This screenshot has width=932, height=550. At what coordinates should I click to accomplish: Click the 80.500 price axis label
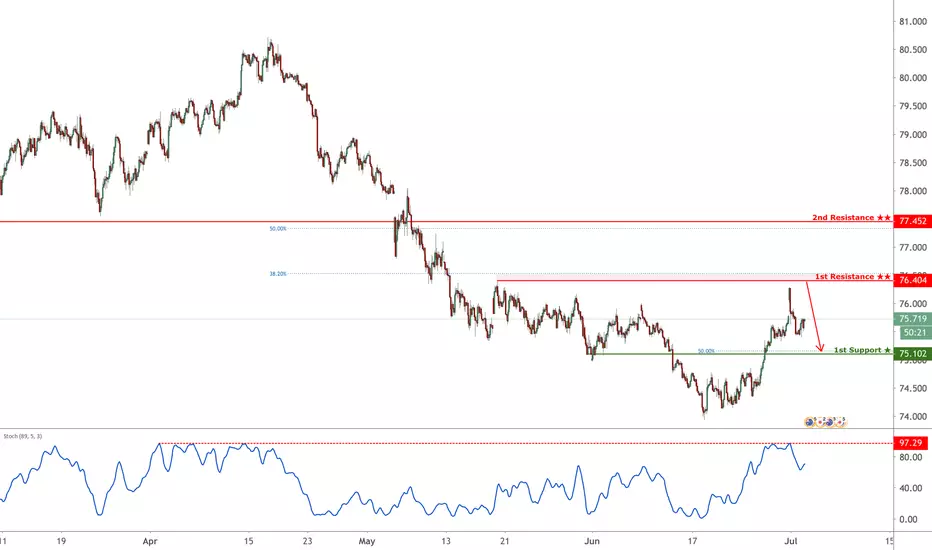point(912,50)
